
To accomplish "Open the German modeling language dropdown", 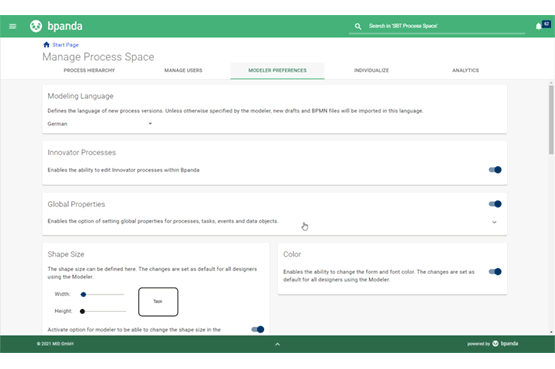I will coord(100,124).
